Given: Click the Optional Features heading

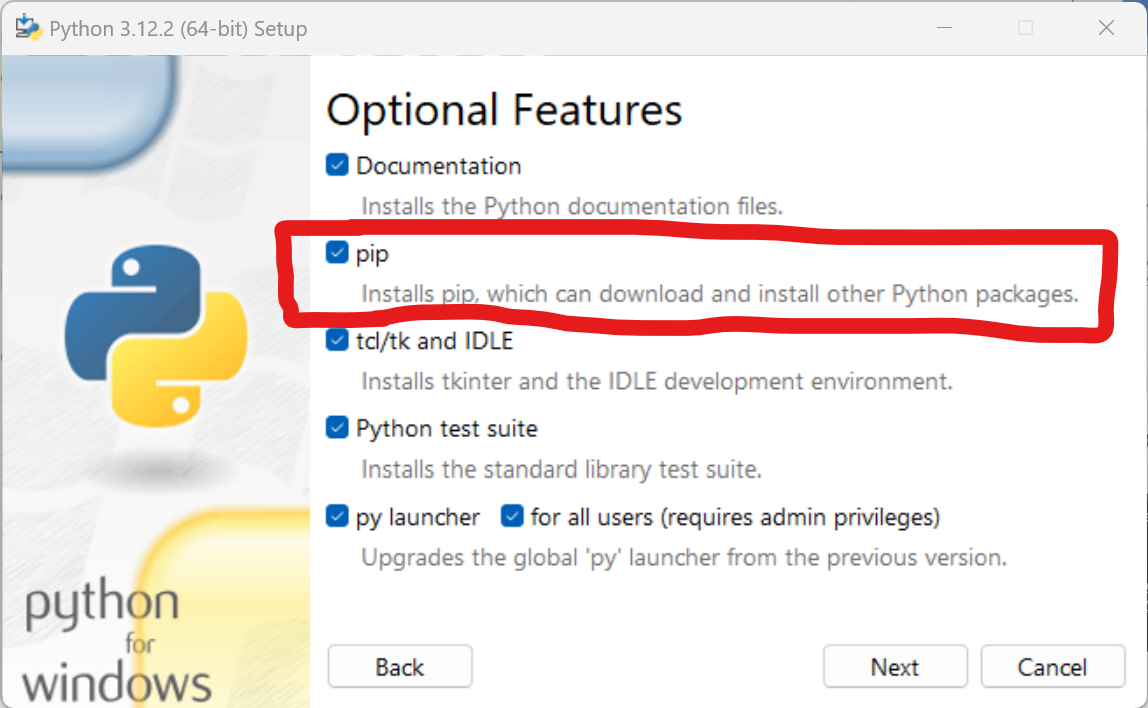Looking at the screenshot, I should pos(504,110).
